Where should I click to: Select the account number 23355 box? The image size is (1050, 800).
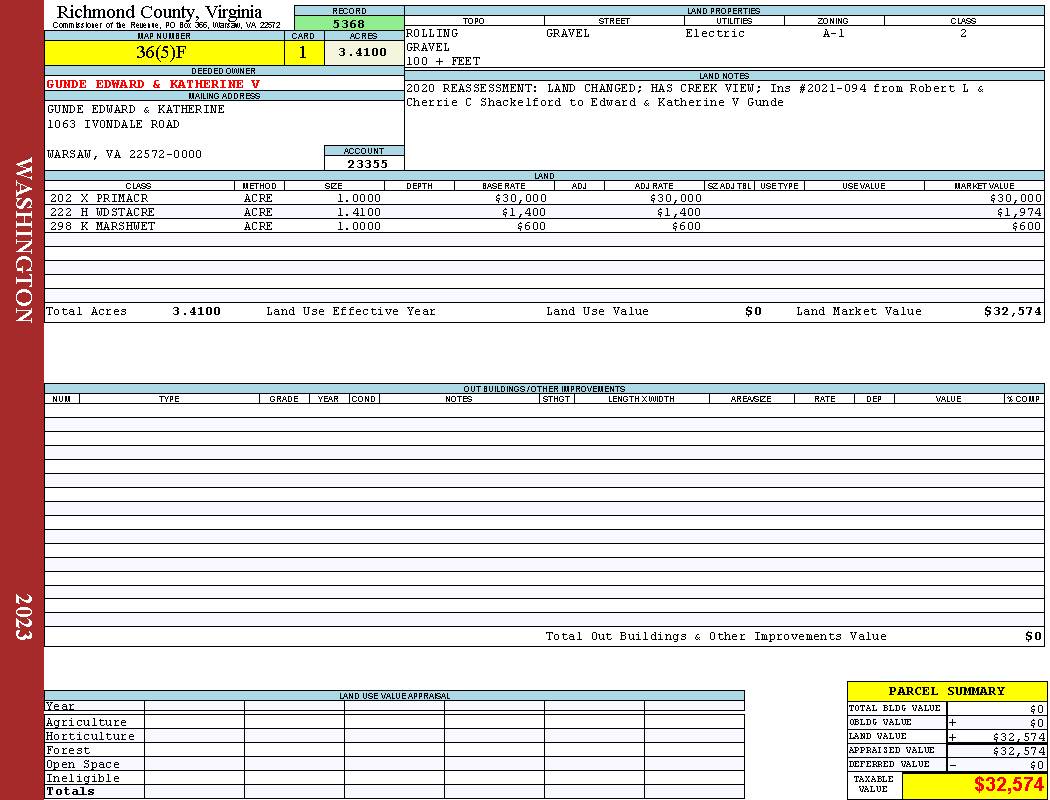coord(364,163)
